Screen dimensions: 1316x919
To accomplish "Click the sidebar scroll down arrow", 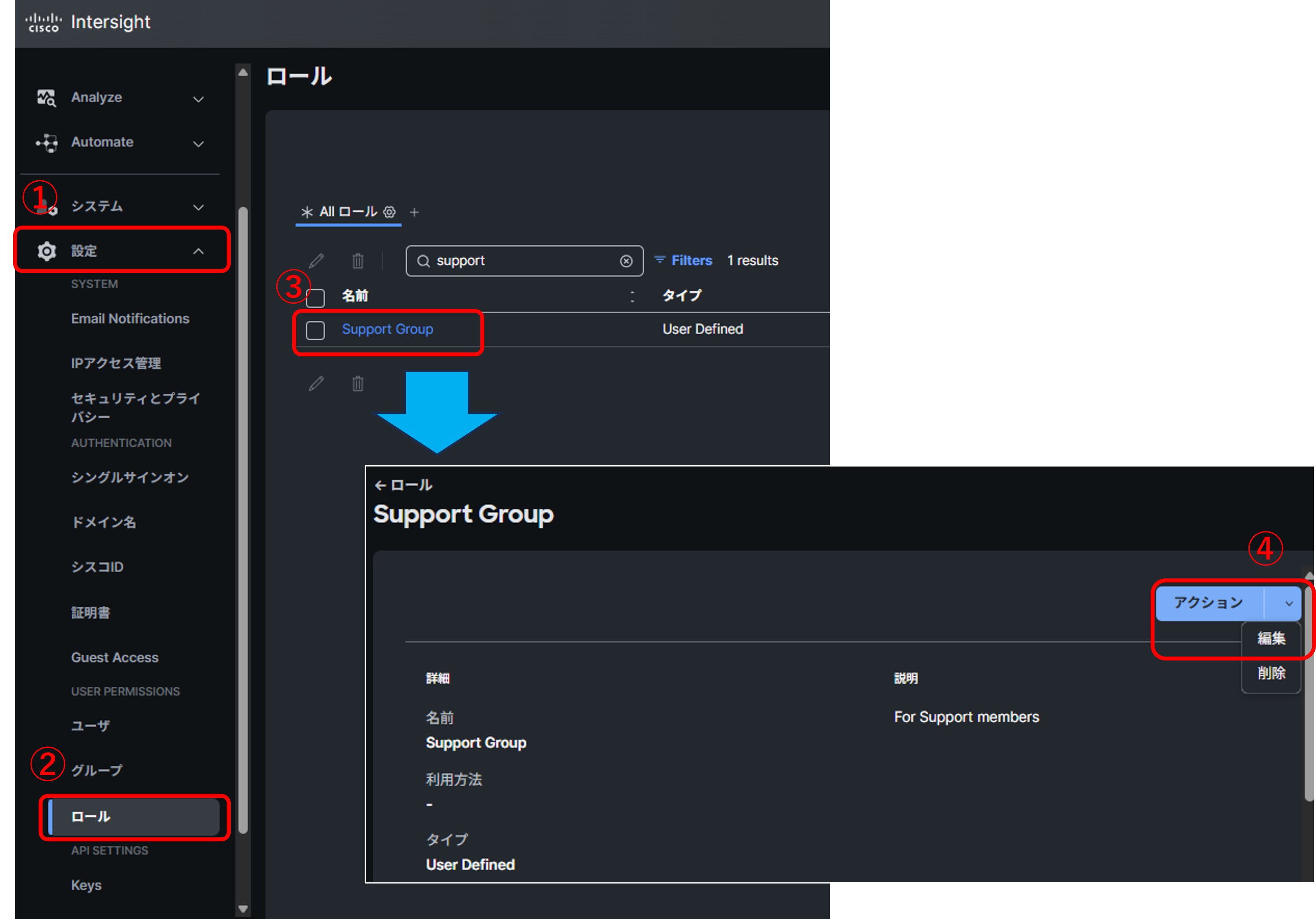I will click(243, 909).
